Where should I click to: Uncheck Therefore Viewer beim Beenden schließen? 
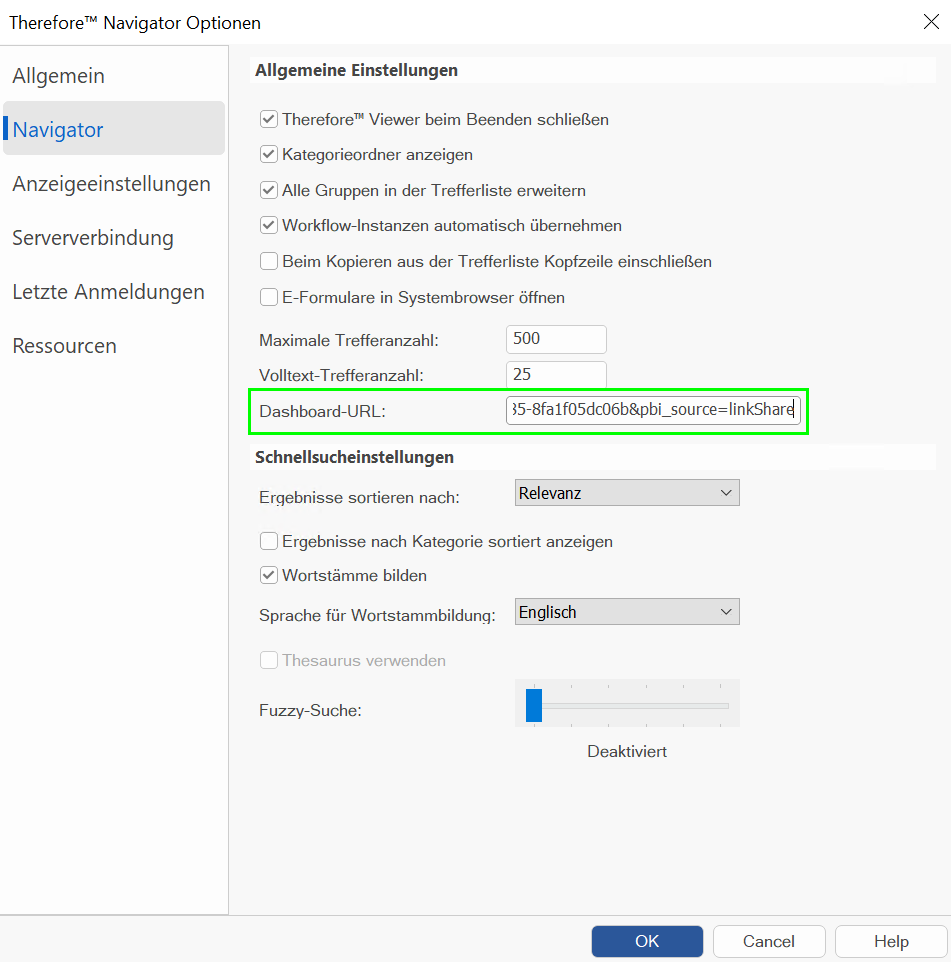point(269,119)
